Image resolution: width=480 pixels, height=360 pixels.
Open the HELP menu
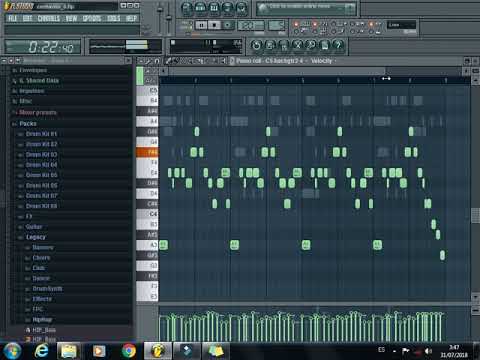pos(131,18)
